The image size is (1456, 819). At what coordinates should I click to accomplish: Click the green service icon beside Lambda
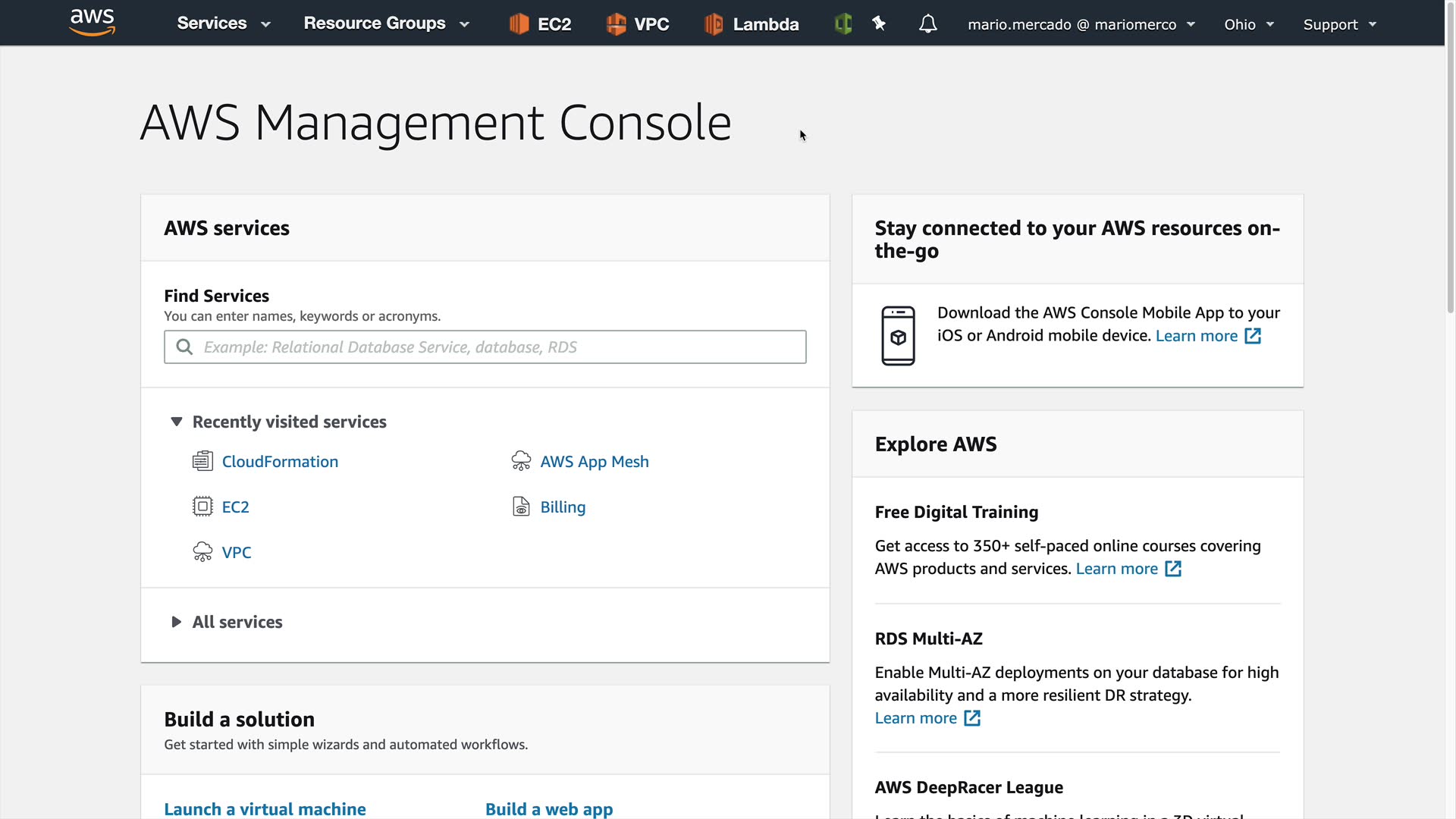[843, 24]
